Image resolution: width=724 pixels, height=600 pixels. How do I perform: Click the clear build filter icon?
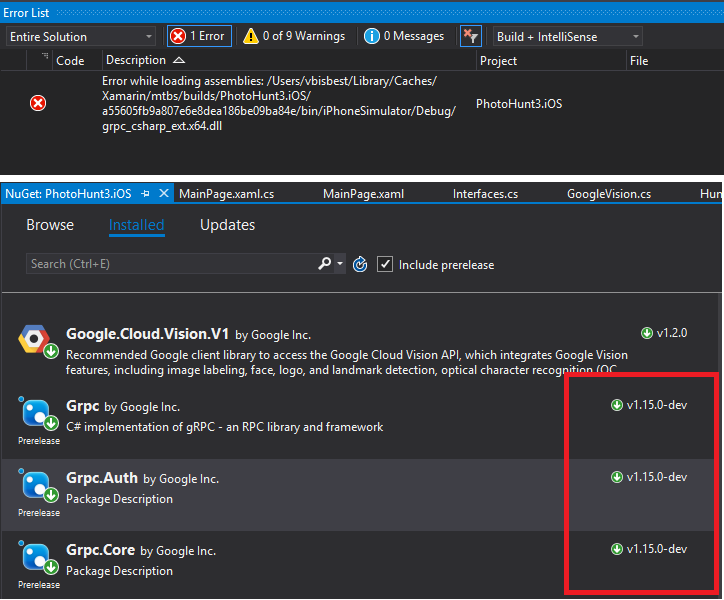pos(471,36)
